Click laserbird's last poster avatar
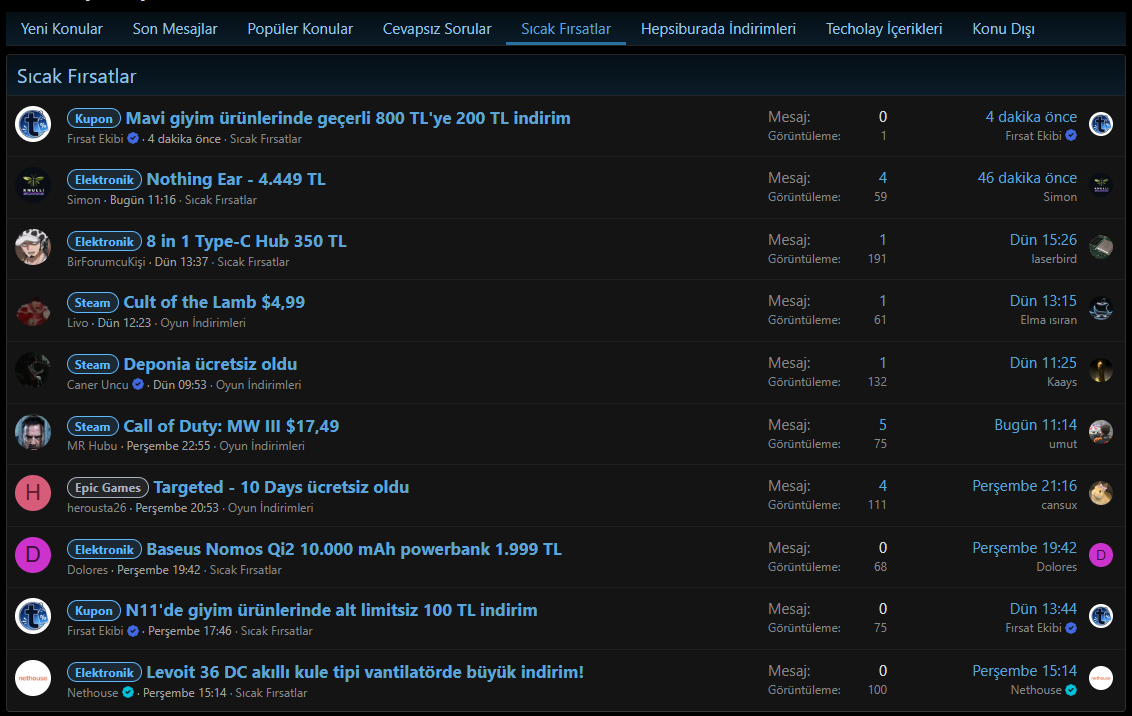 pyautogui.click(x=1101, y=248)
